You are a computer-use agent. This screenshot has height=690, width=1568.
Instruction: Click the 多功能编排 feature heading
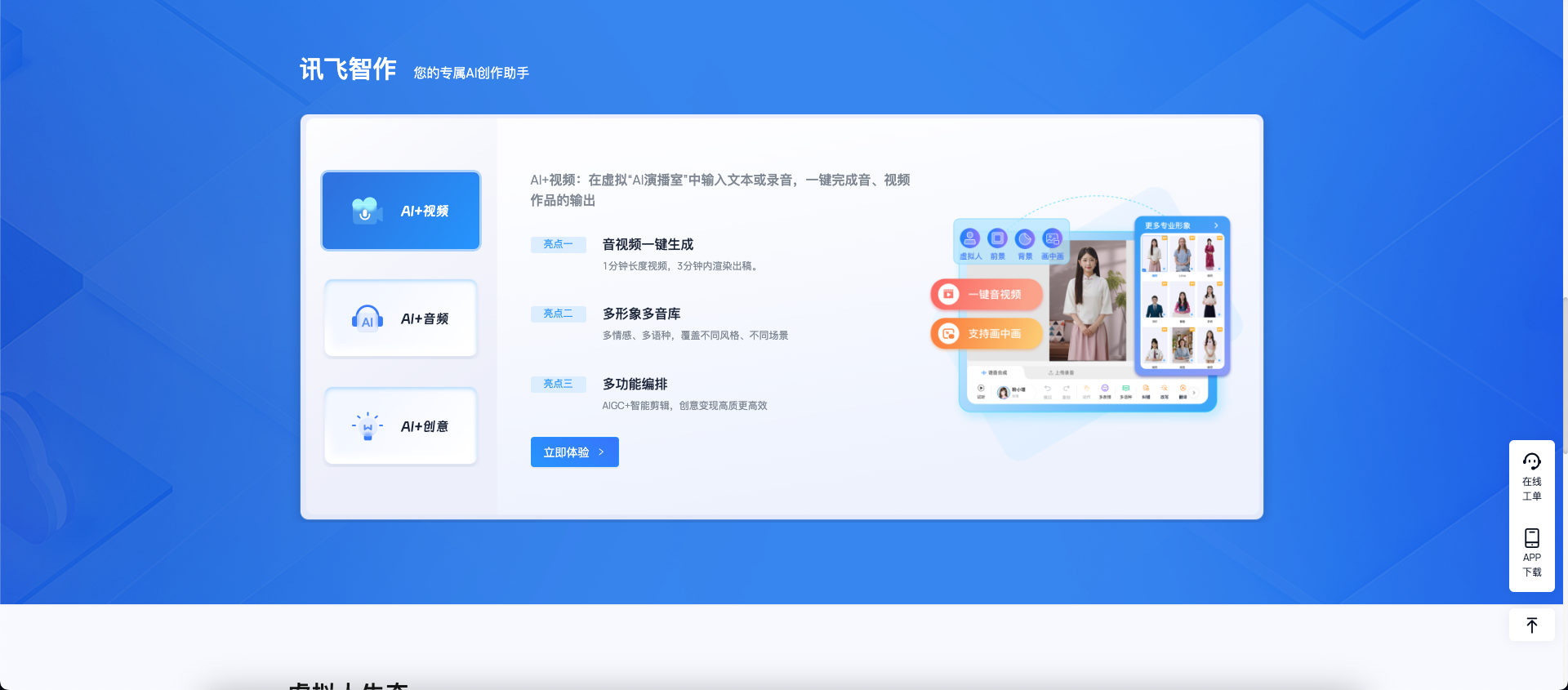coord(635,384)
